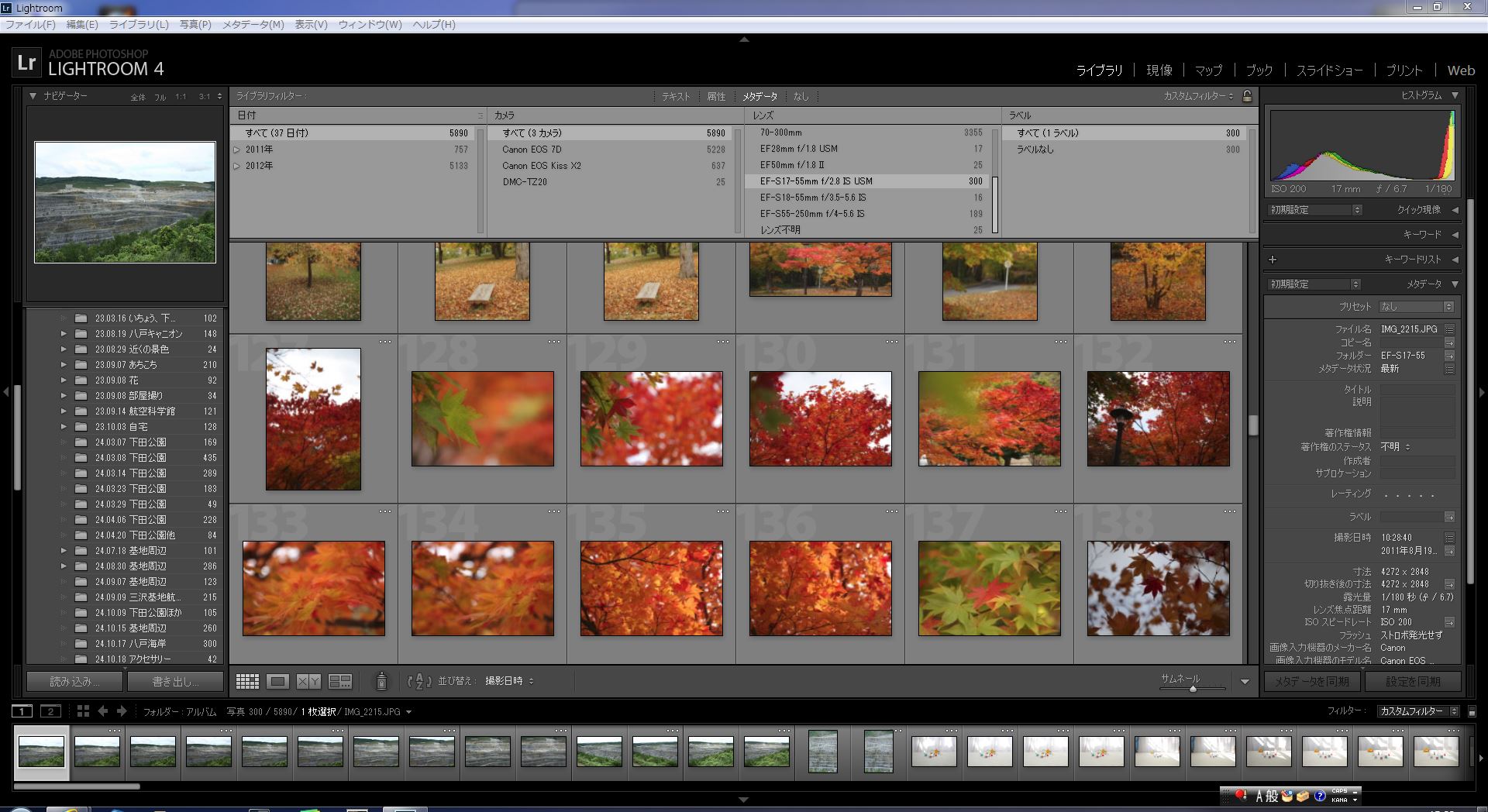This screenshot has height=812, width=1488.
Task: Open the ライブラリ(L) menu
Action: pos(139,24)
